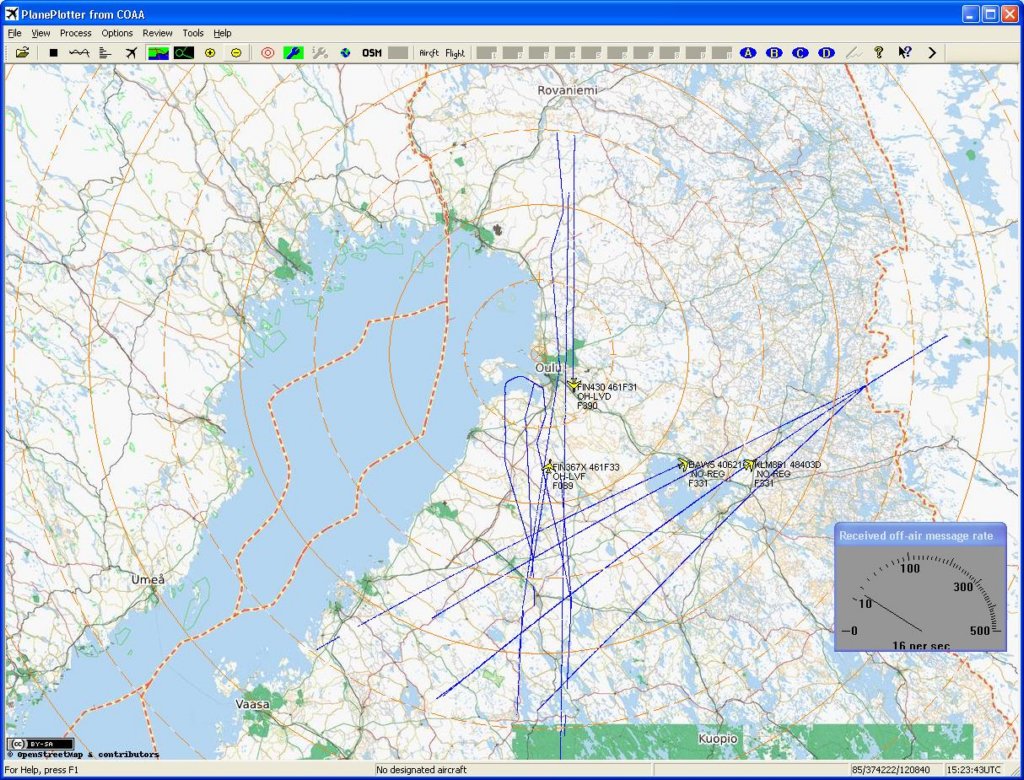The image size is (1024, 780).
Task: Click the yellow zoom out icon
Action: tap(236, 53)
